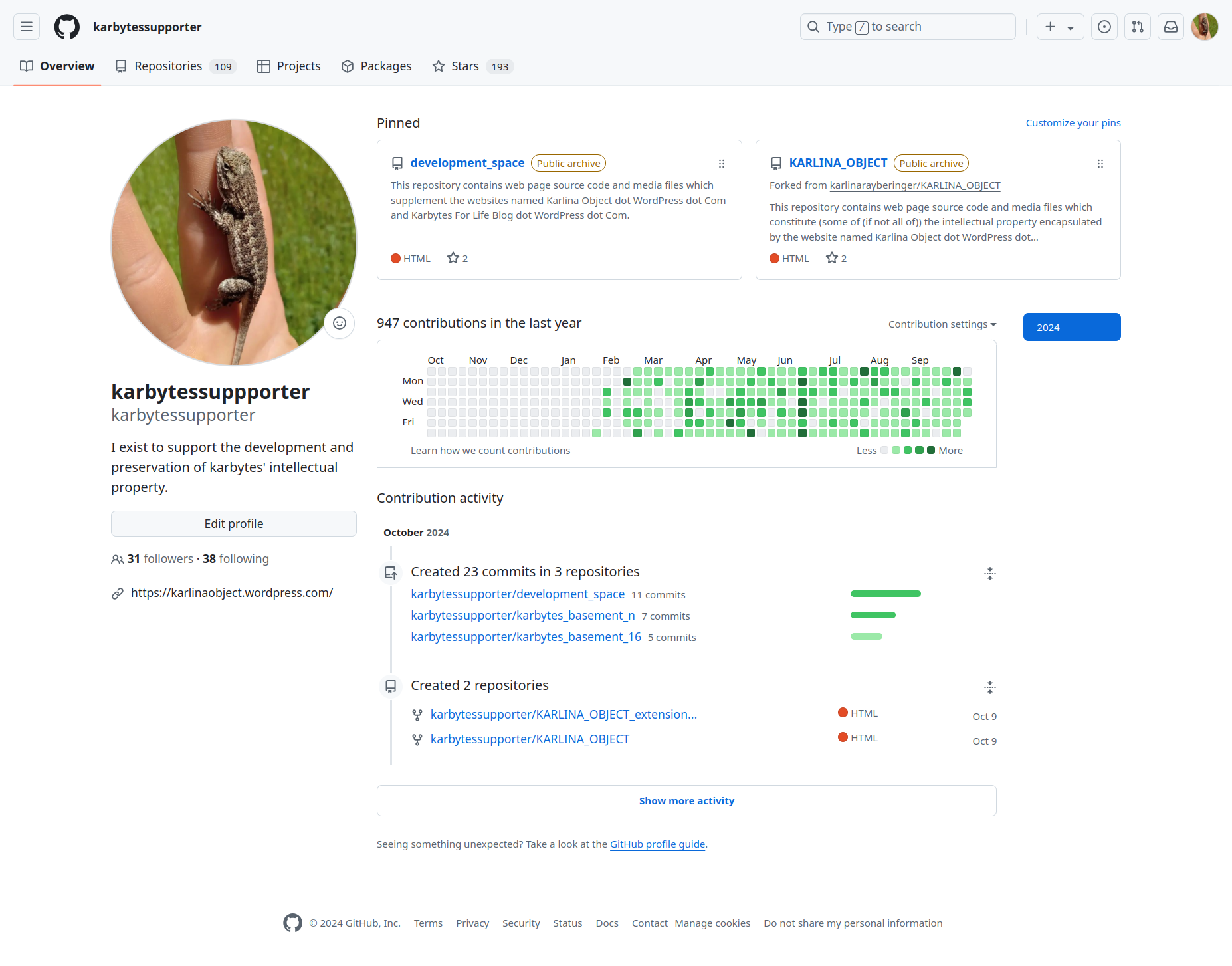Open the Security footer link
The width and height of the screenshot is (1232, 966).
(x=521, y=923)
